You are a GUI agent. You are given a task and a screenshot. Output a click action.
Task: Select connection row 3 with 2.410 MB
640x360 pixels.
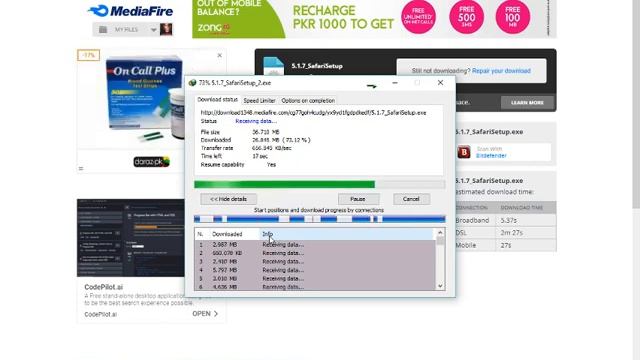[315, 261]
